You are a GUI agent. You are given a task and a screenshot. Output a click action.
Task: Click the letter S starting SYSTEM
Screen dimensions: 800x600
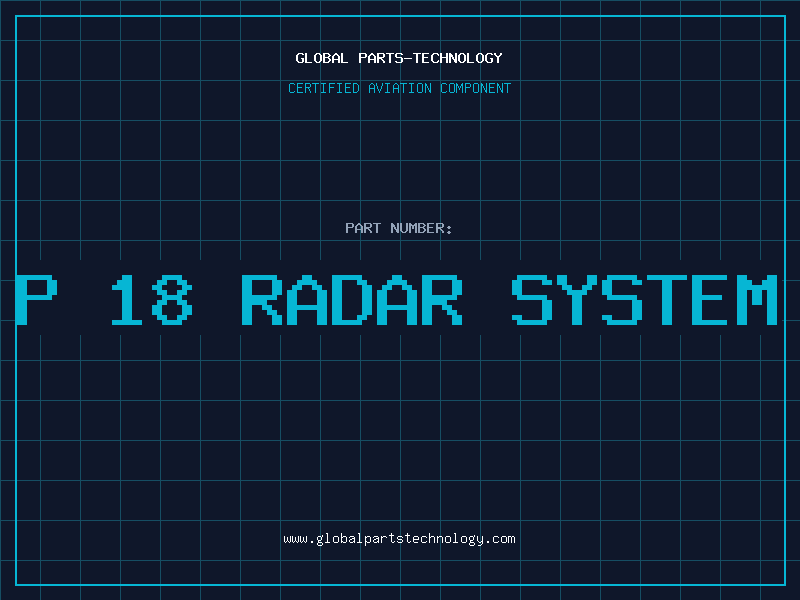pyautogui.click(x=532, y=299)
